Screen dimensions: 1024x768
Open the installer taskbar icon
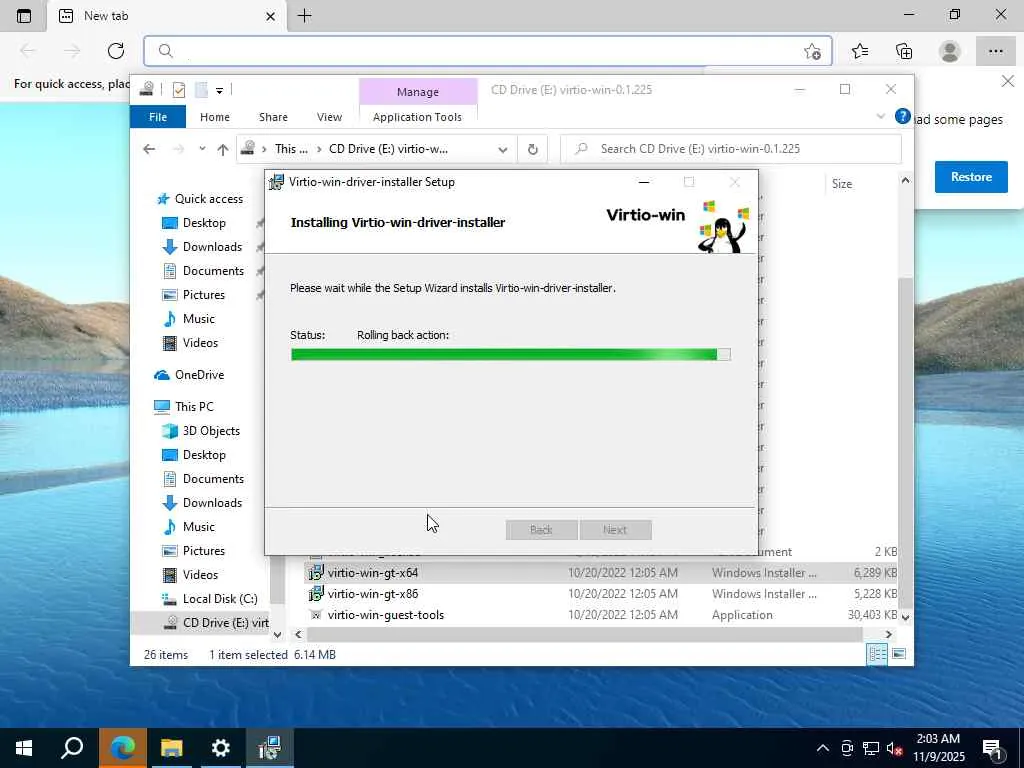(x=270, y=748)
